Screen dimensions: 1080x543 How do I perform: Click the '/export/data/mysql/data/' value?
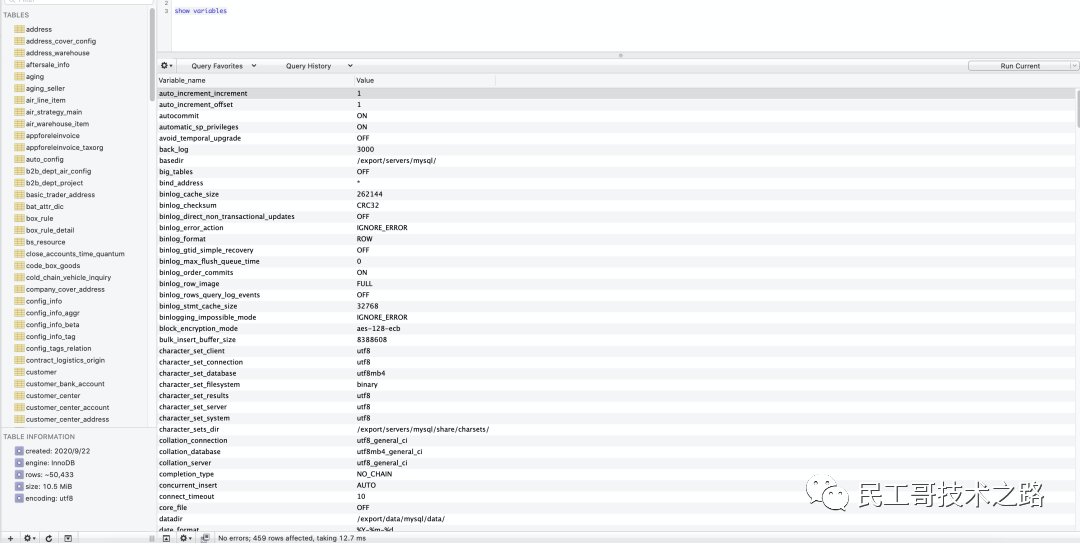point(400,519)
